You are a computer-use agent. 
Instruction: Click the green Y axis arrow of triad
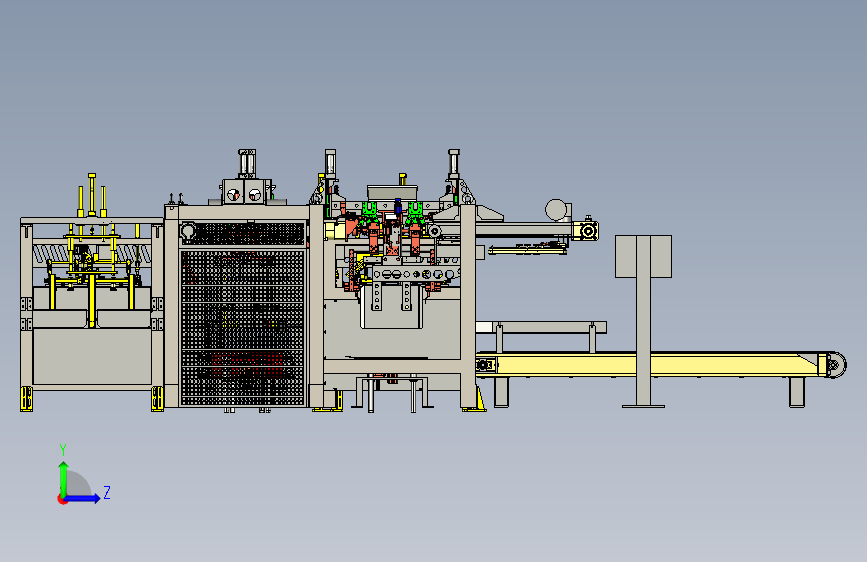(64, 479)
